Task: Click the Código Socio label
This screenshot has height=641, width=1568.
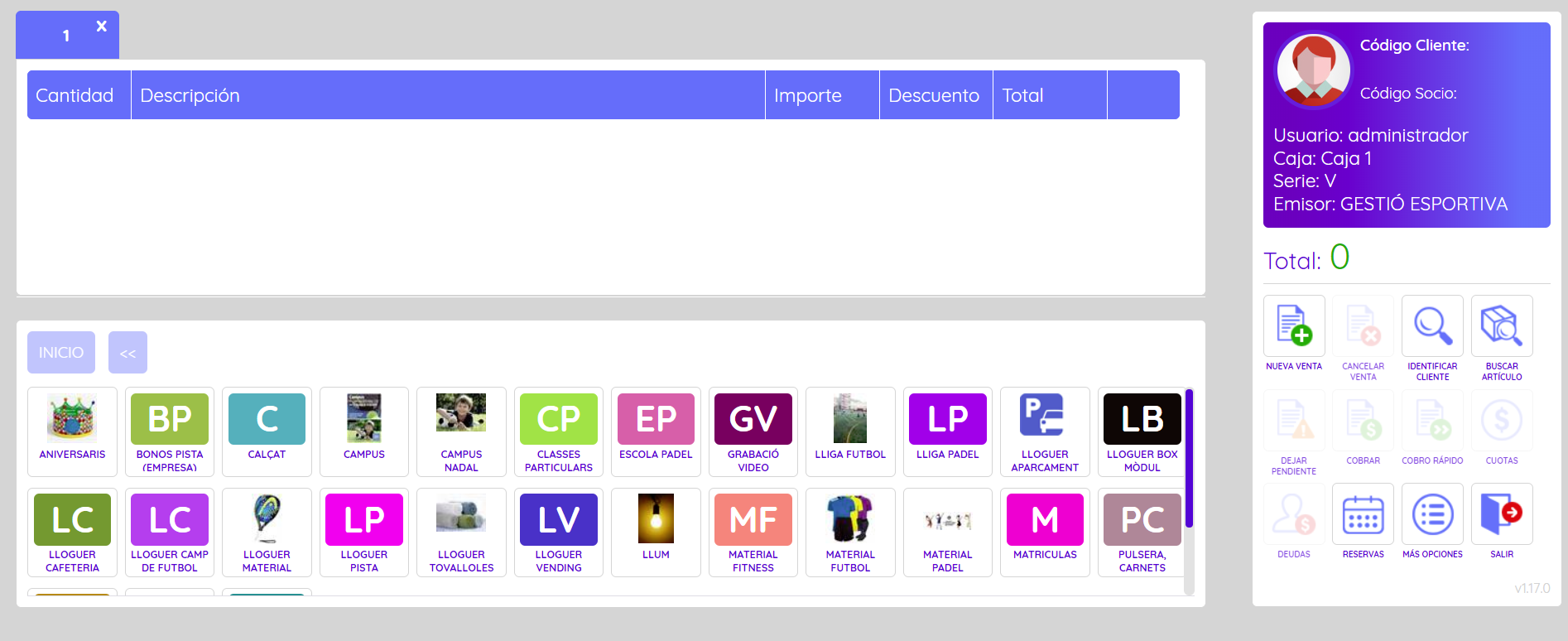Action: pyautogui.click(x=1408, y=94)
